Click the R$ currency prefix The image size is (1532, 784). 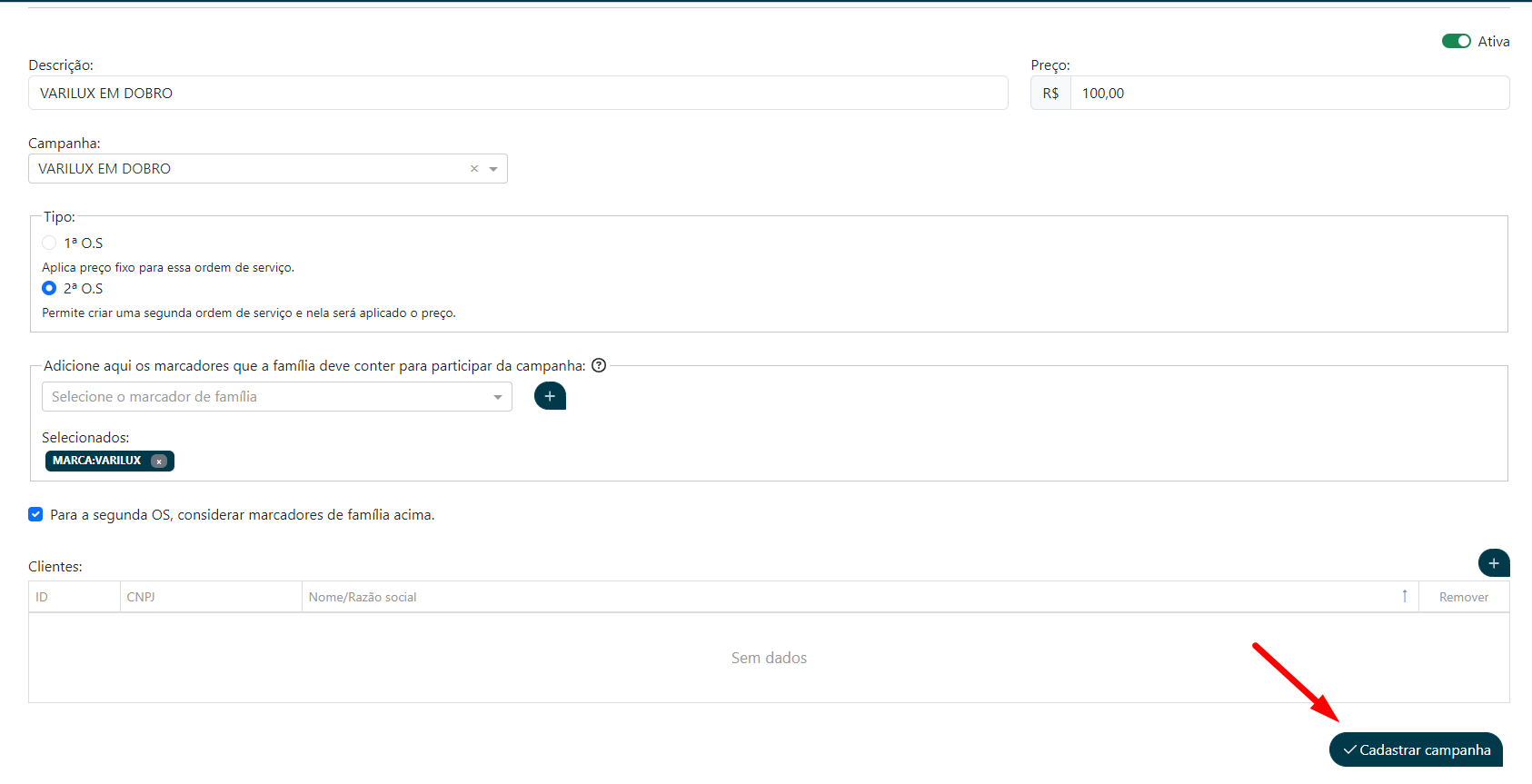pyautogui.click(x=1050, y=93)
